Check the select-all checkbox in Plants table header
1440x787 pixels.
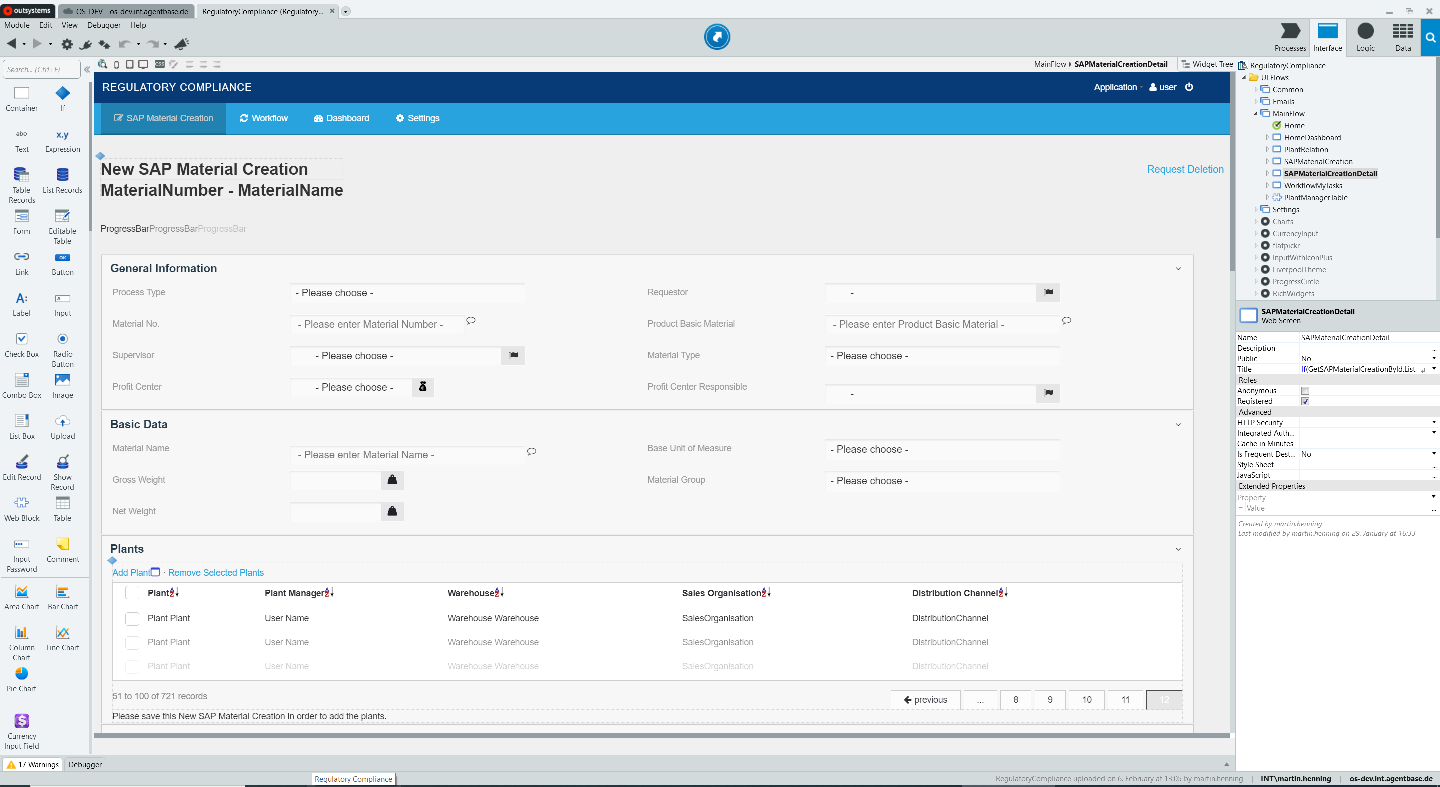coord(131,592)
